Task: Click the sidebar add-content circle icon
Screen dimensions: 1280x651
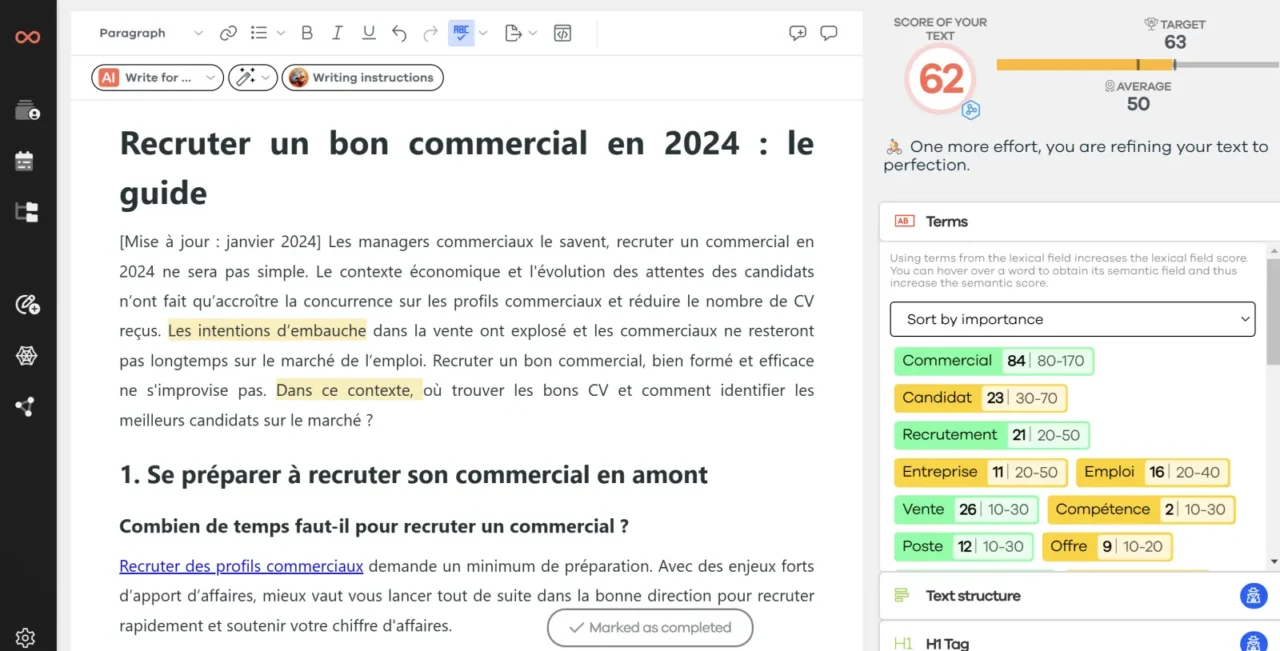Action: click(x=27, y=305)
